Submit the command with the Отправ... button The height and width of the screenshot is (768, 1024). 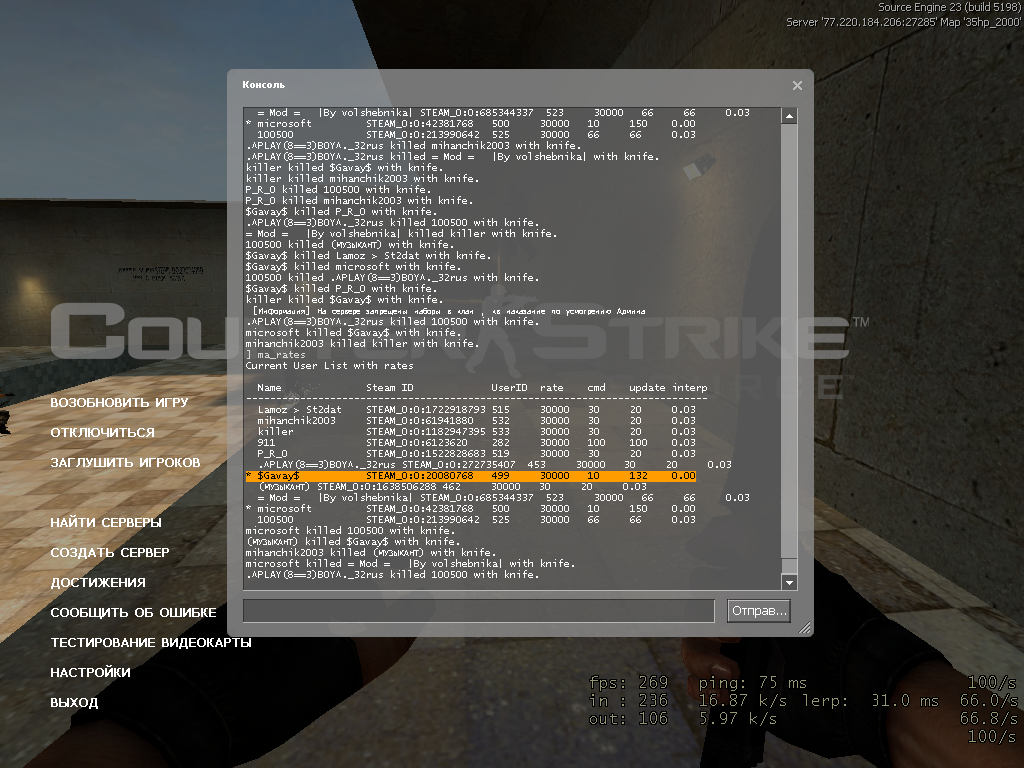tap(759, 611)
